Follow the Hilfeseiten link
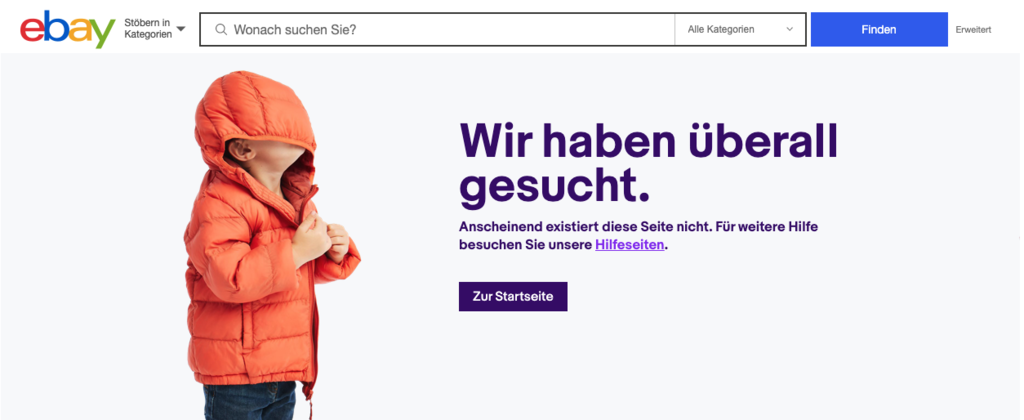 coord(630,245)
